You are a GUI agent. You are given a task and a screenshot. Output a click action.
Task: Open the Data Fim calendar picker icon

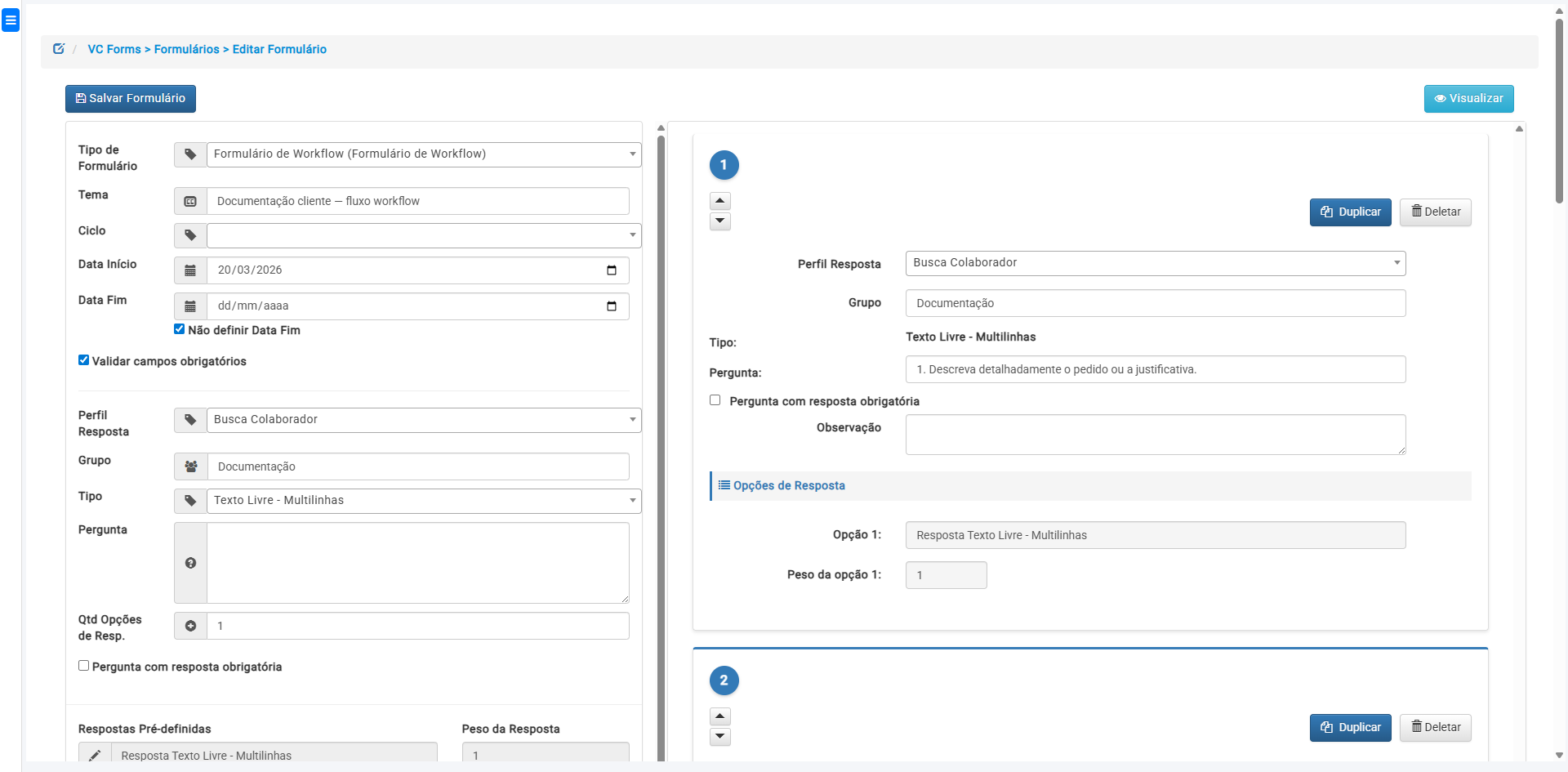point(611,306)
